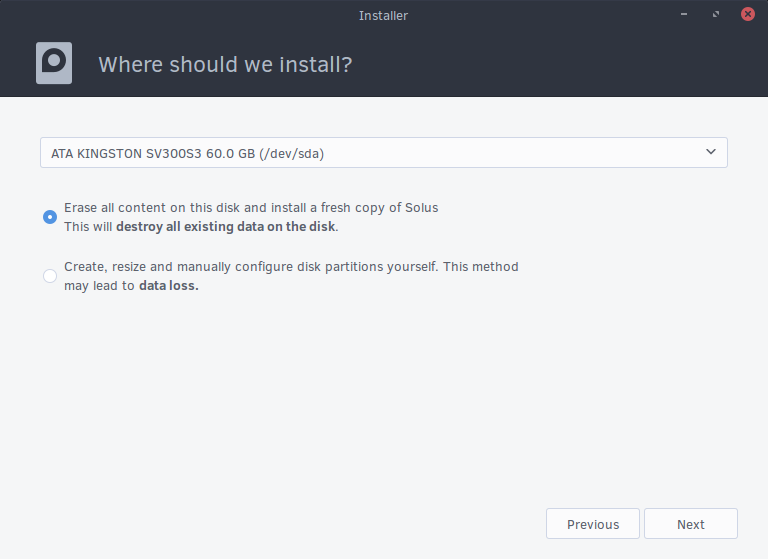The width and height of the screenshot is (768, 559).
Task: Close the Installer window
Action: 747,14
